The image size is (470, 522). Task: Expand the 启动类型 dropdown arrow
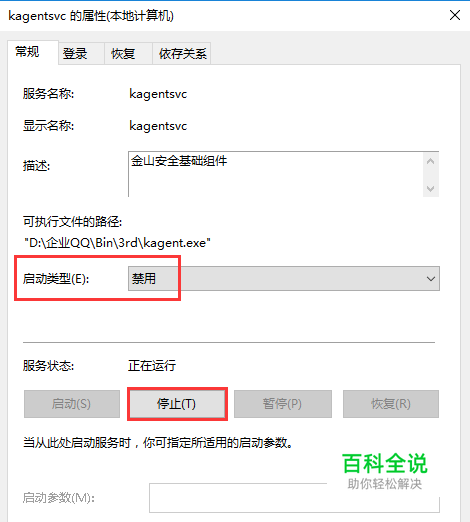[431, 278]
